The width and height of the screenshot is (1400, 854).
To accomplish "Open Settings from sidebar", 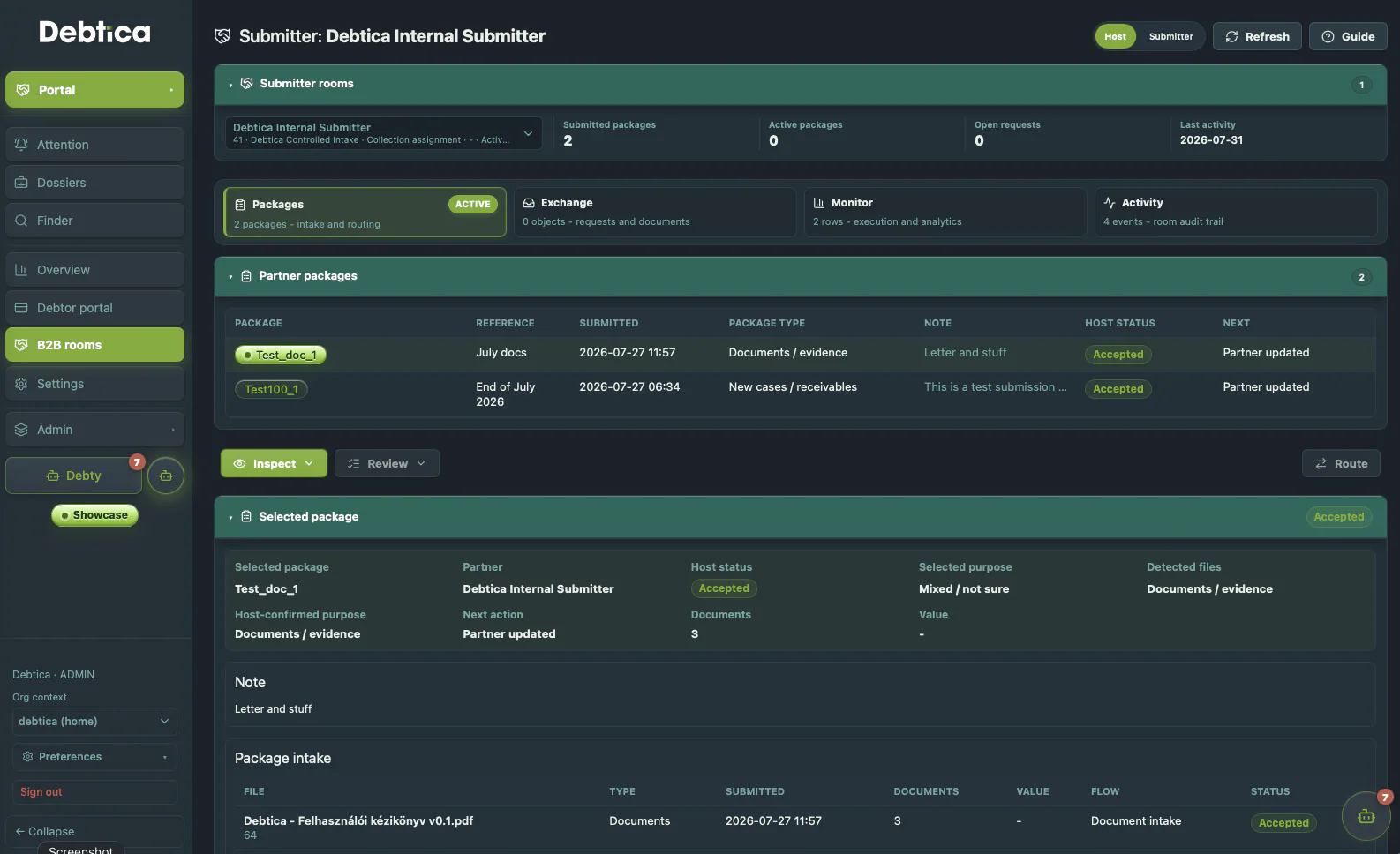I will coord(94,384).
